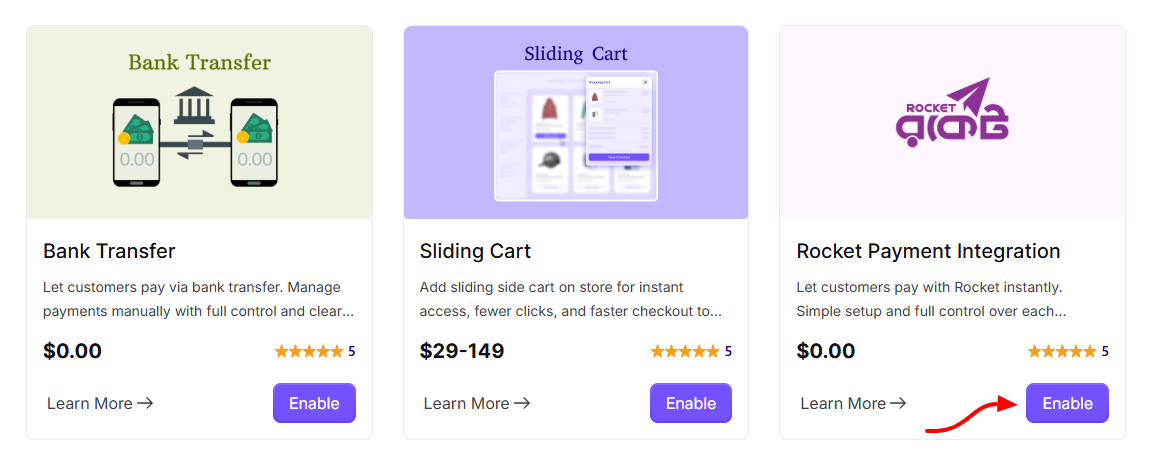This screenshot has height=464, width=1153.
Task: Click the Sliding Cart preview thumbnail
Action: (576, 122)
